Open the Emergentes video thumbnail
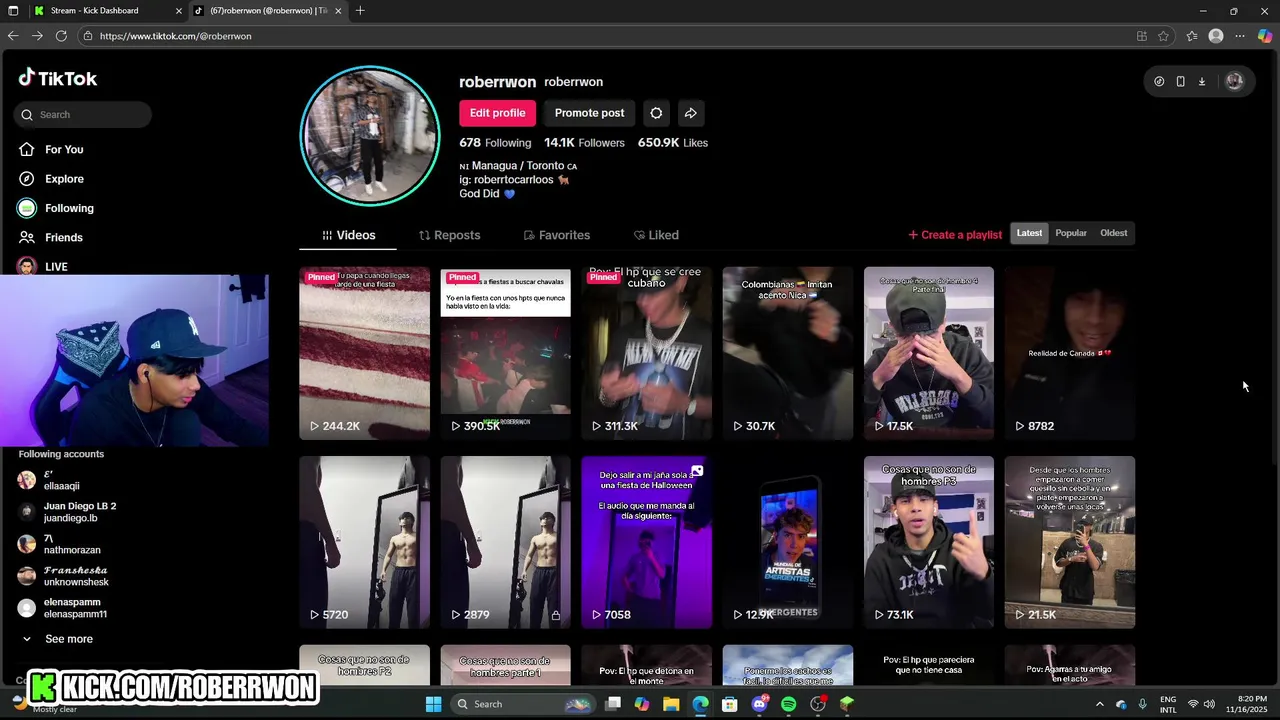This screenshot has width=1280, height=720. tap(787, 542)
